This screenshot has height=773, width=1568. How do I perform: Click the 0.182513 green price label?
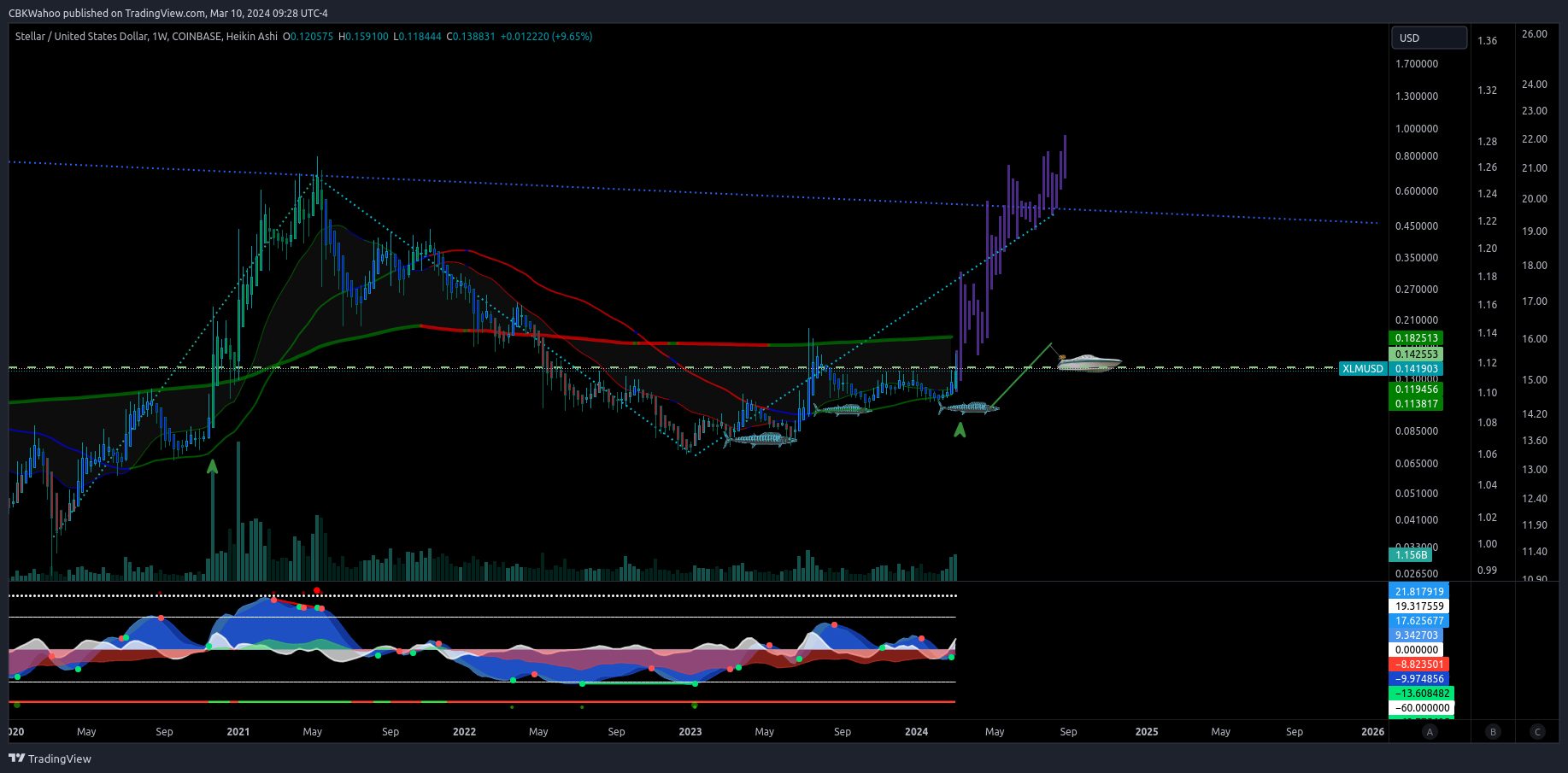point(1417,338)
